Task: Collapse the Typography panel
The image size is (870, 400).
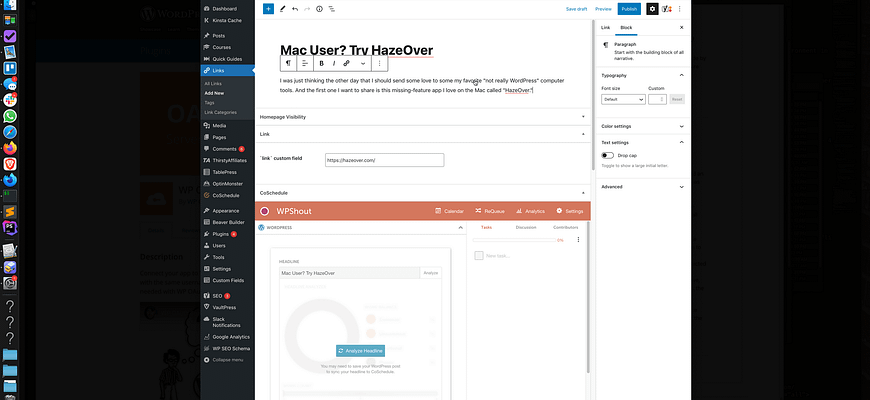Action: click(681, 75)
